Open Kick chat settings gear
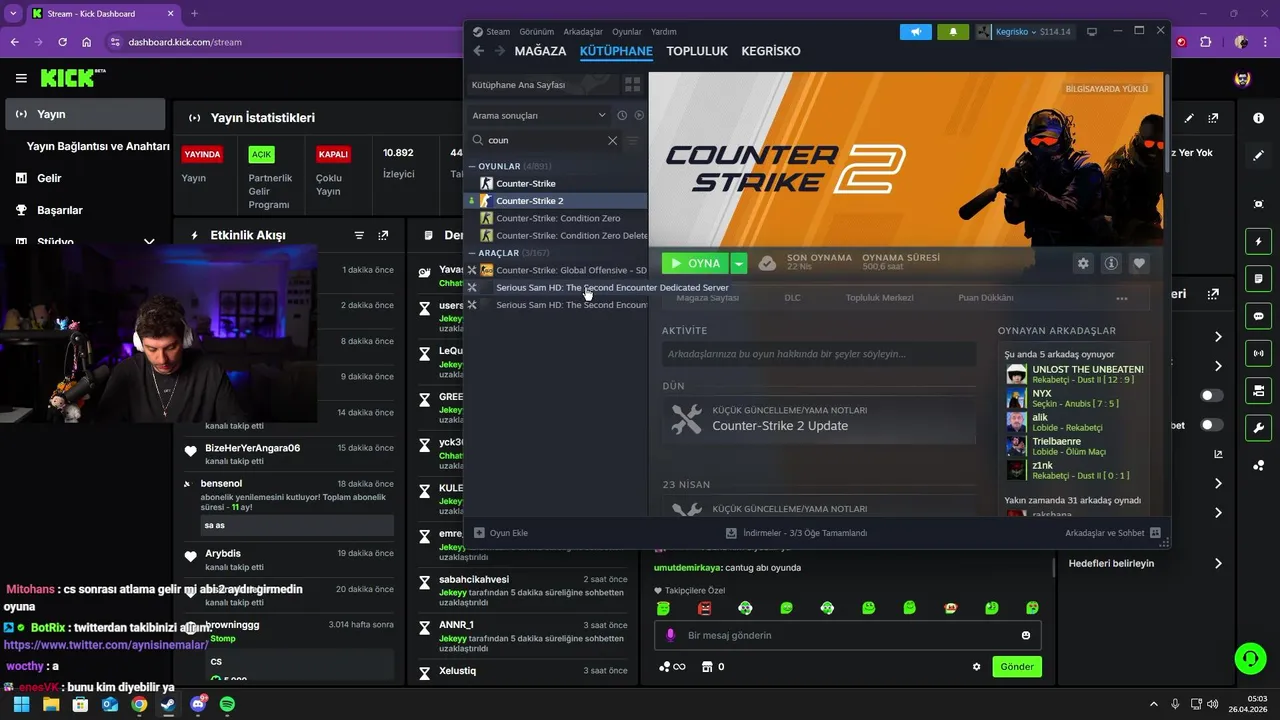Screen dimensions: 1280x720 tap(977, 667)
